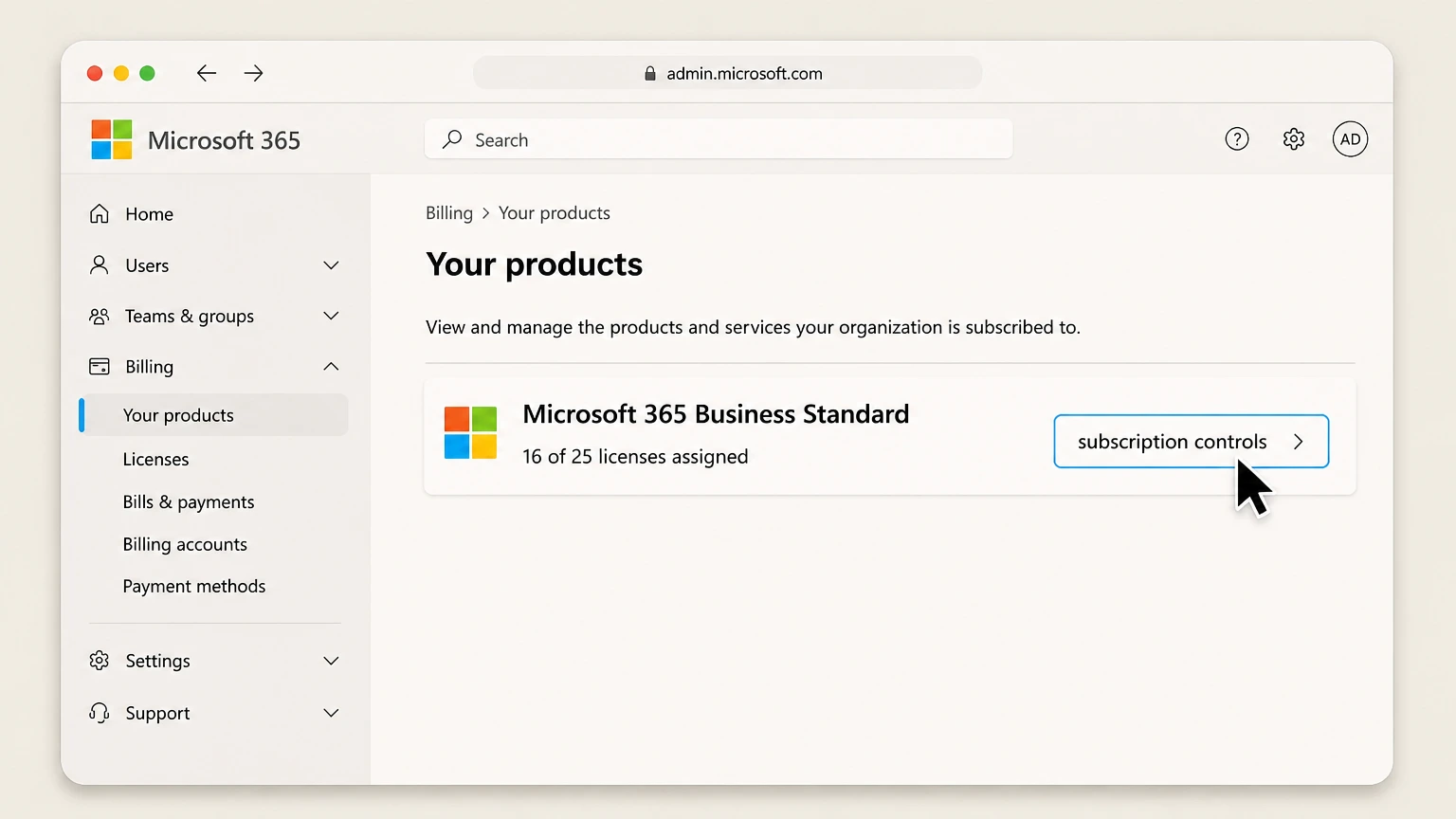The width and height of the screenshot is (1456, 819).
Task: Go forward with the browser forward arrow
Action: [253, 73]
